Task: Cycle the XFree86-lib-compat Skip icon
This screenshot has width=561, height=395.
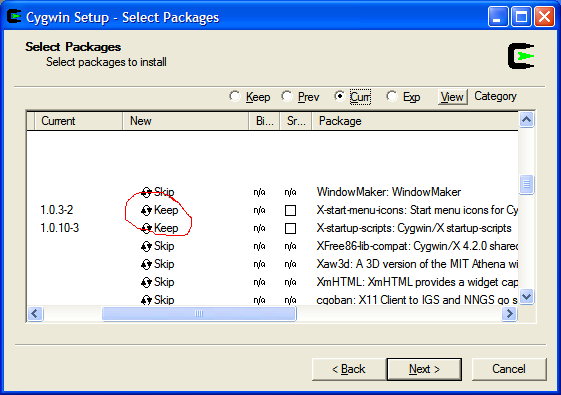Action: [x=146, y=246]
